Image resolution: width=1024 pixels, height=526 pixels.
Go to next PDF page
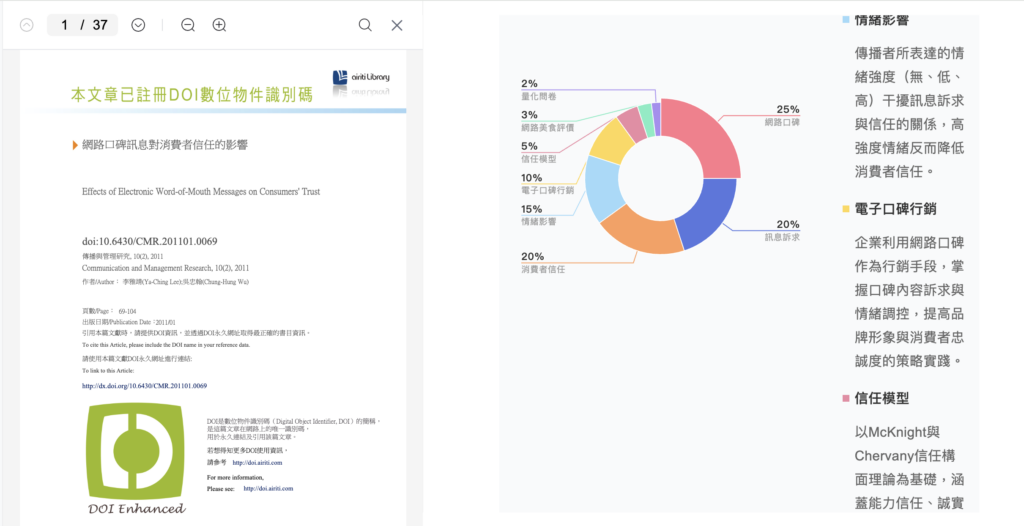coord(138,25)
